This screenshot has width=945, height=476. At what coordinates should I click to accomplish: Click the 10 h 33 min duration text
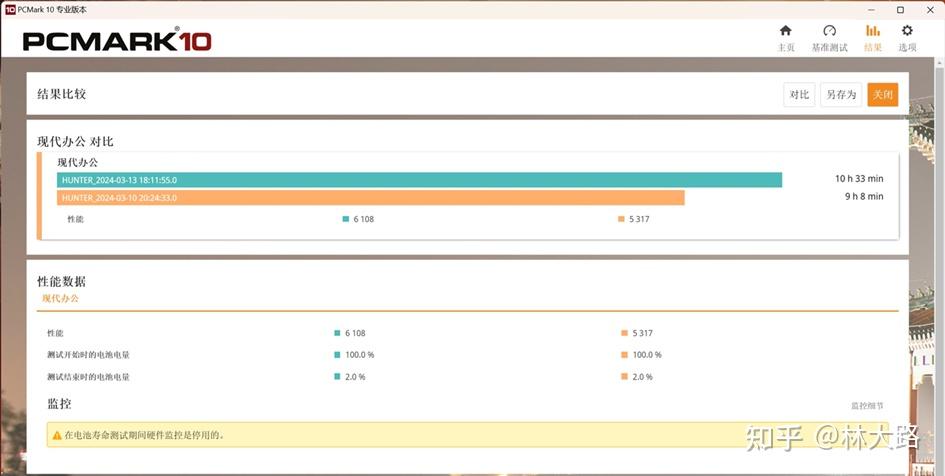[859, 178]
